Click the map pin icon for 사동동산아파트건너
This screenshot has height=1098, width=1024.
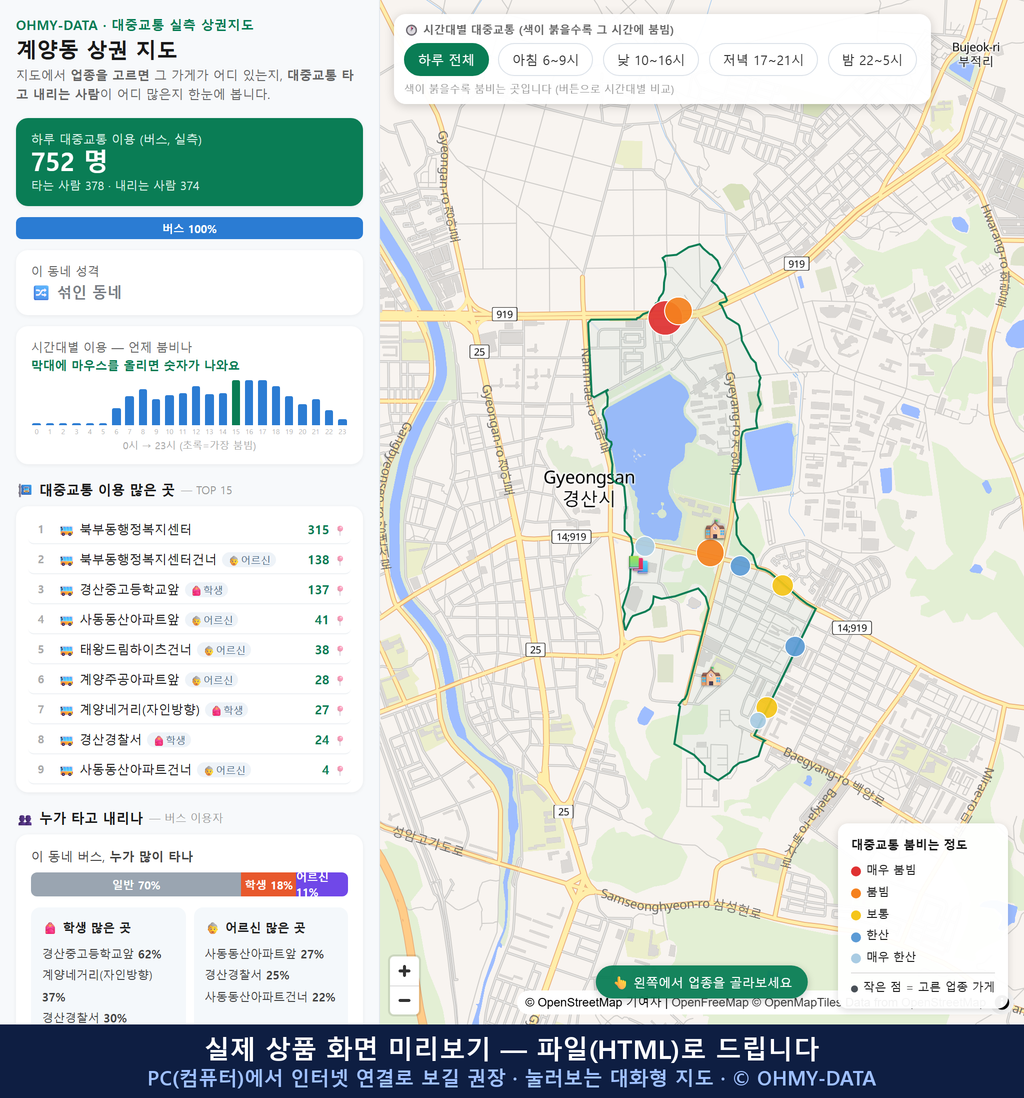(x=340, y=770)
